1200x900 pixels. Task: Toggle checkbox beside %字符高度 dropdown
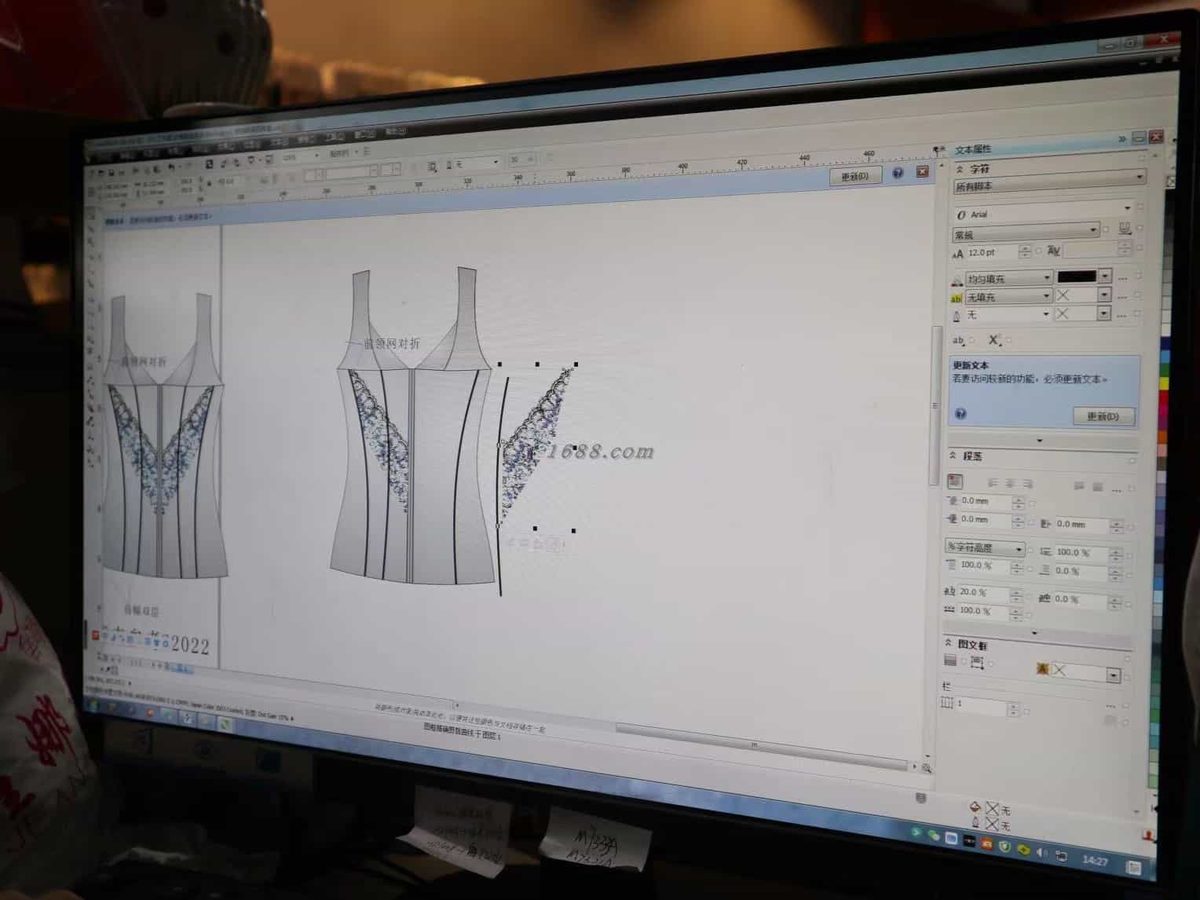tap(1030, 549)
